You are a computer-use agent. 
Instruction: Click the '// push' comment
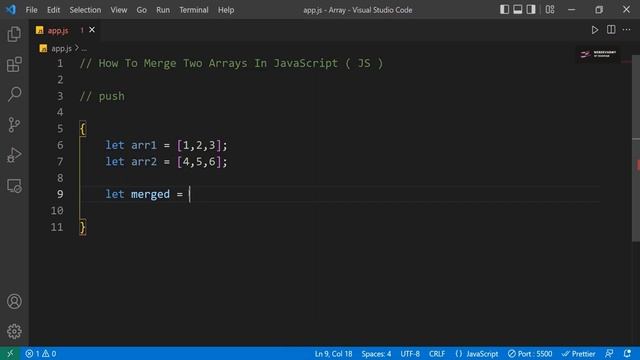tap(102, 96)
